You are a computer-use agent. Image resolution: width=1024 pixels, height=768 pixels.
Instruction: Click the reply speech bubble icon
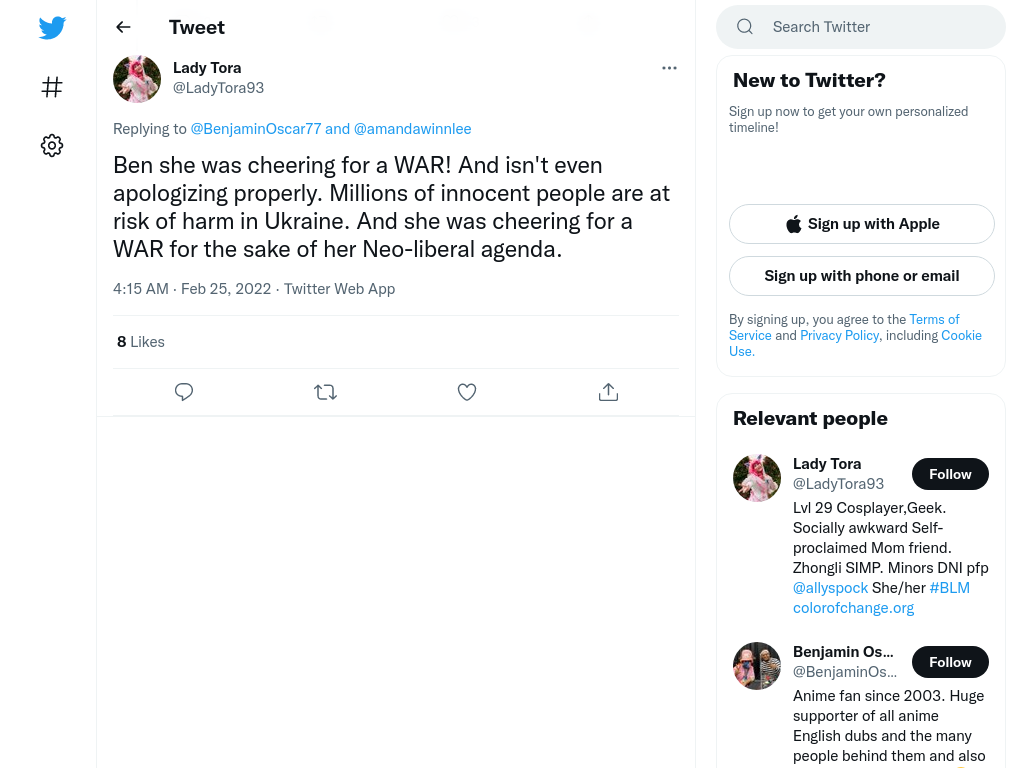click(x=184, y=392)
